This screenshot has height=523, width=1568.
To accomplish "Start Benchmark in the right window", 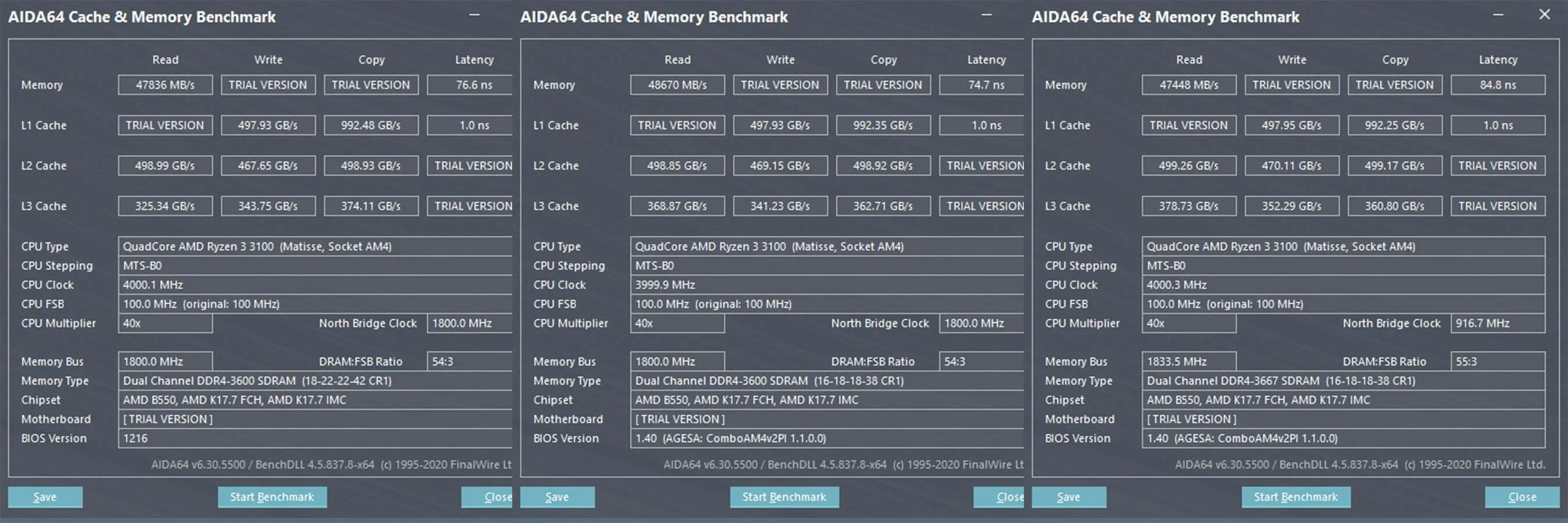I will tap(1296, 497).
